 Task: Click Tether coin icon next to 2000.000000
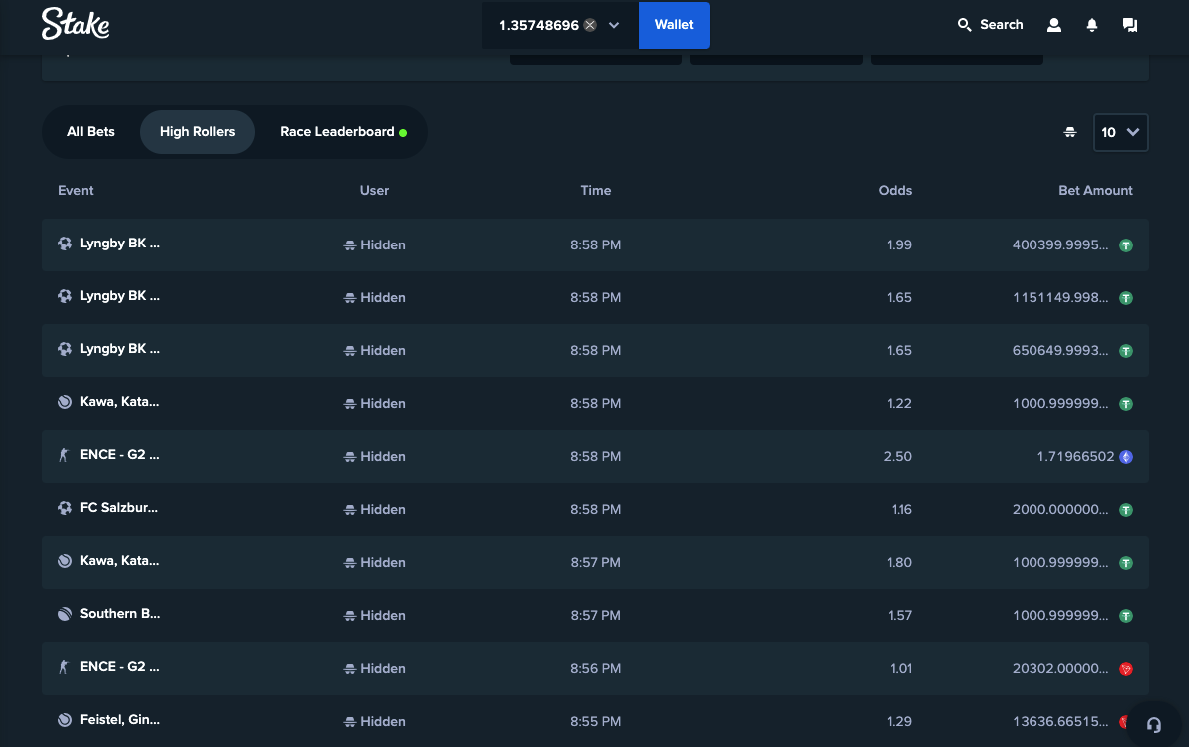click(x=1126, y=510)
